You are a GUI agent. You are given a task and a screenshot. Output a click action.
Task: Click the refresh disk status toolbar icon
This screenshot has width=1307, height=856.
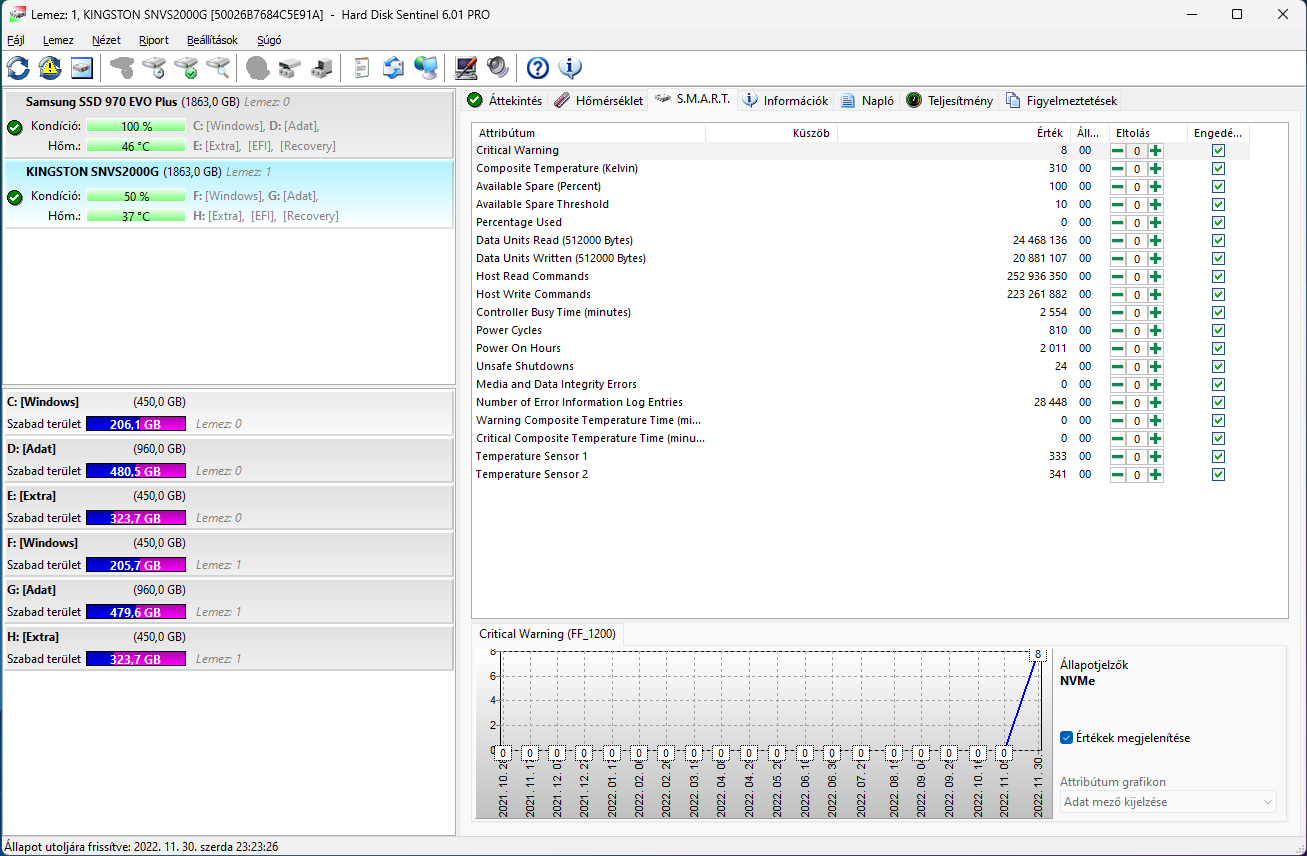[x=18, y=68]
